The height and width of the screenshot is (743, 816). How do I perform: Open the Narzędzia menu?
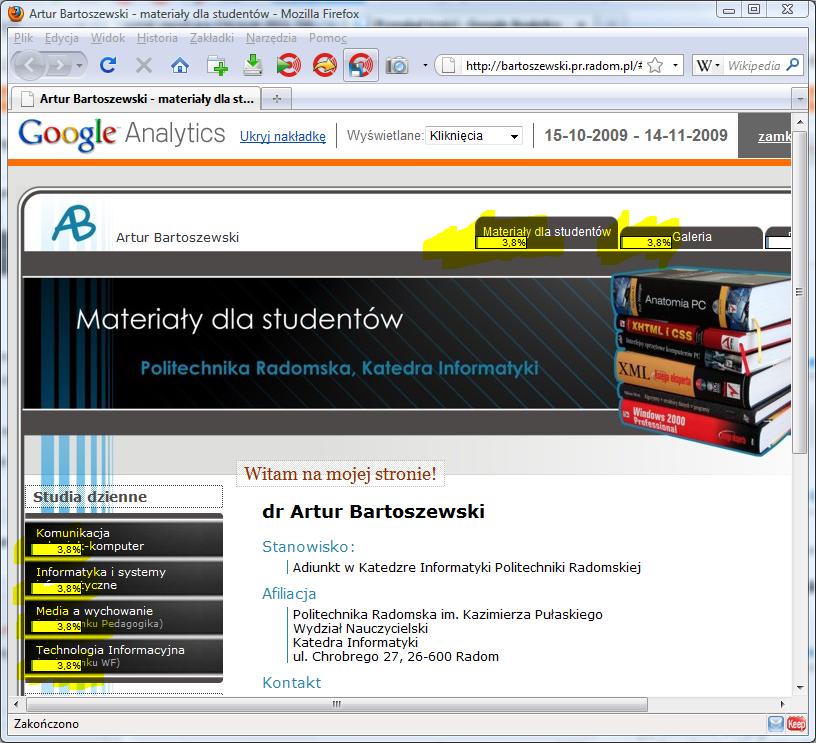(271, 38)
